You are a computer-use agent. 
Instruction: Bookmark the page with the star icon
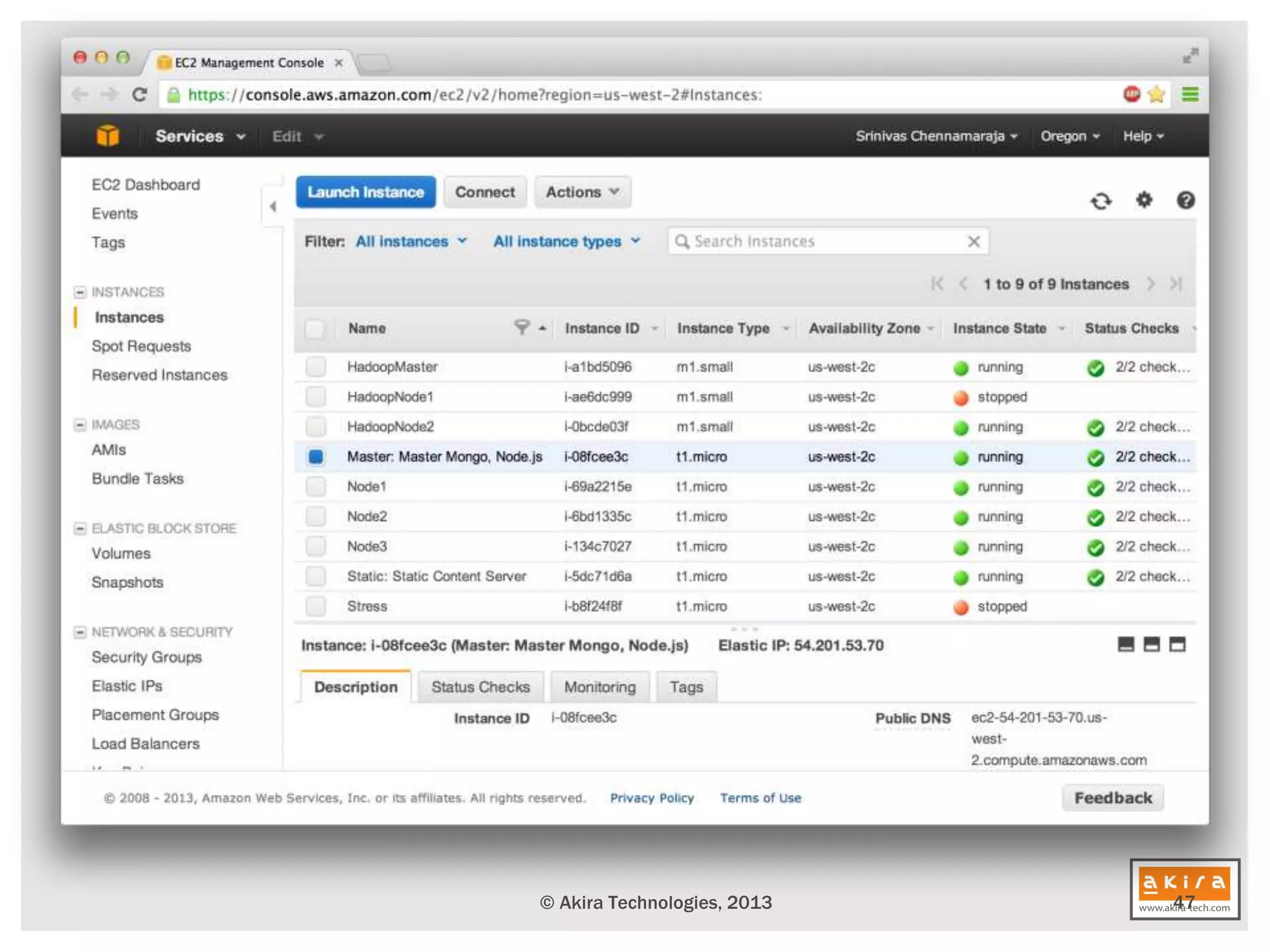[x=1156, y=95]
